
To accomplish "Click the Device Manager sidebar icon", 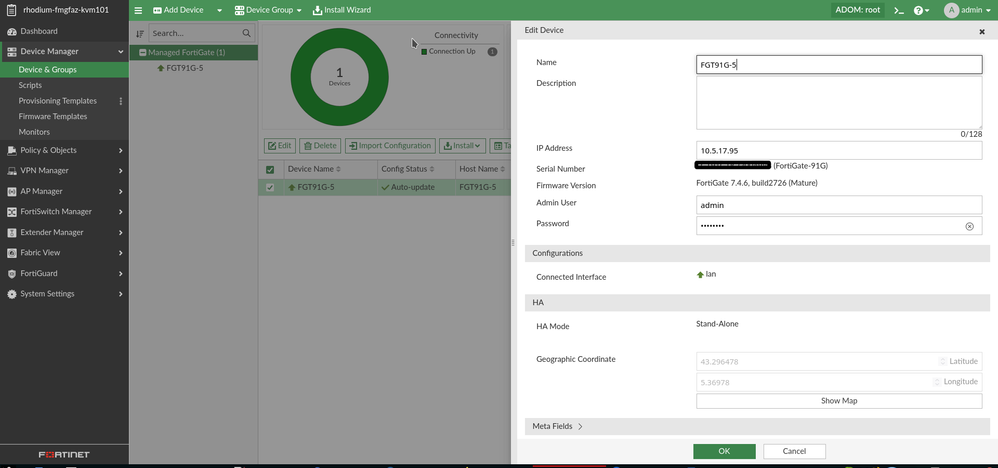I will (11, 52).
